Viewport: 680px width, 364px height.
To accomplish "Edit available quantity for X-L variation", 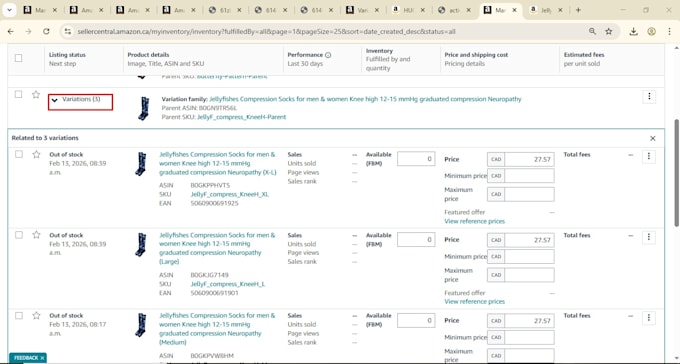I will (x=416, y=159).
